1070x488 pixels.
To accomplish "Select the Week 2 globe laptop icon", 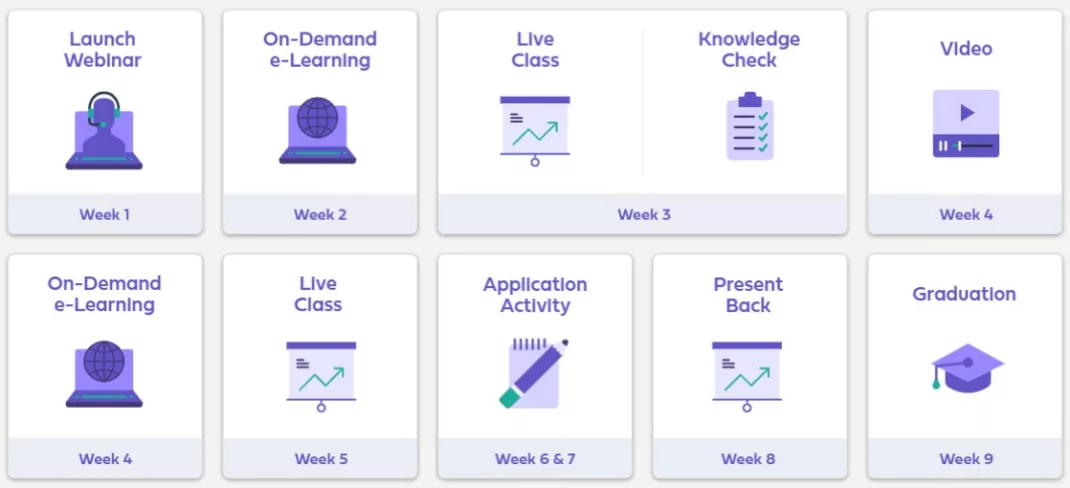I will coord(317,130).
